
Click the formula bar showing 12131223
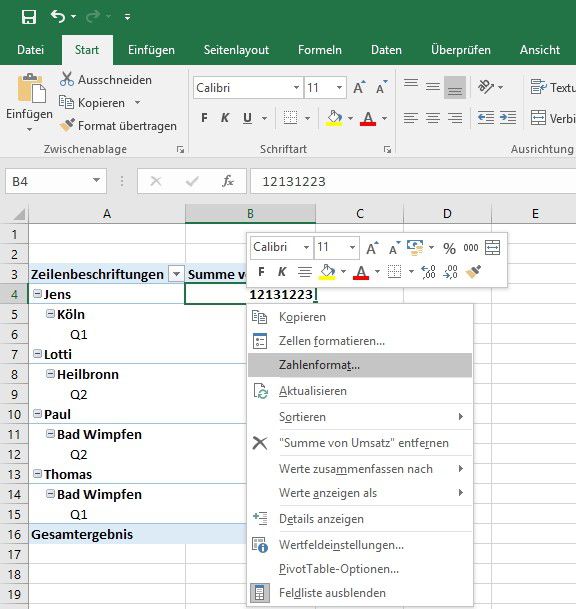[413, 181]
